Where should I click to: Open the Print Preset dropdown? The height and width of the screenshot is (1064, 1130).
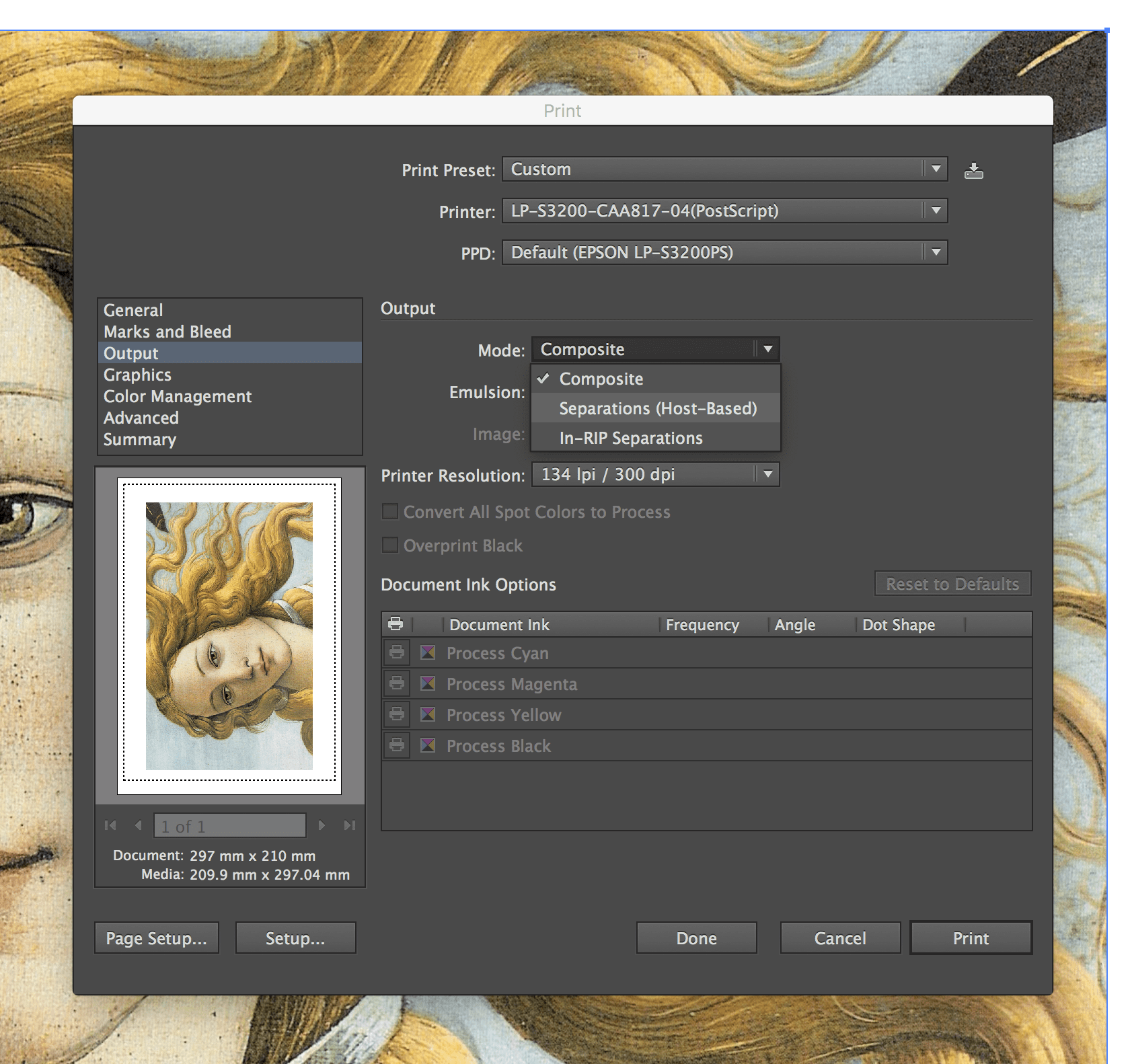[x=724, y=169]
